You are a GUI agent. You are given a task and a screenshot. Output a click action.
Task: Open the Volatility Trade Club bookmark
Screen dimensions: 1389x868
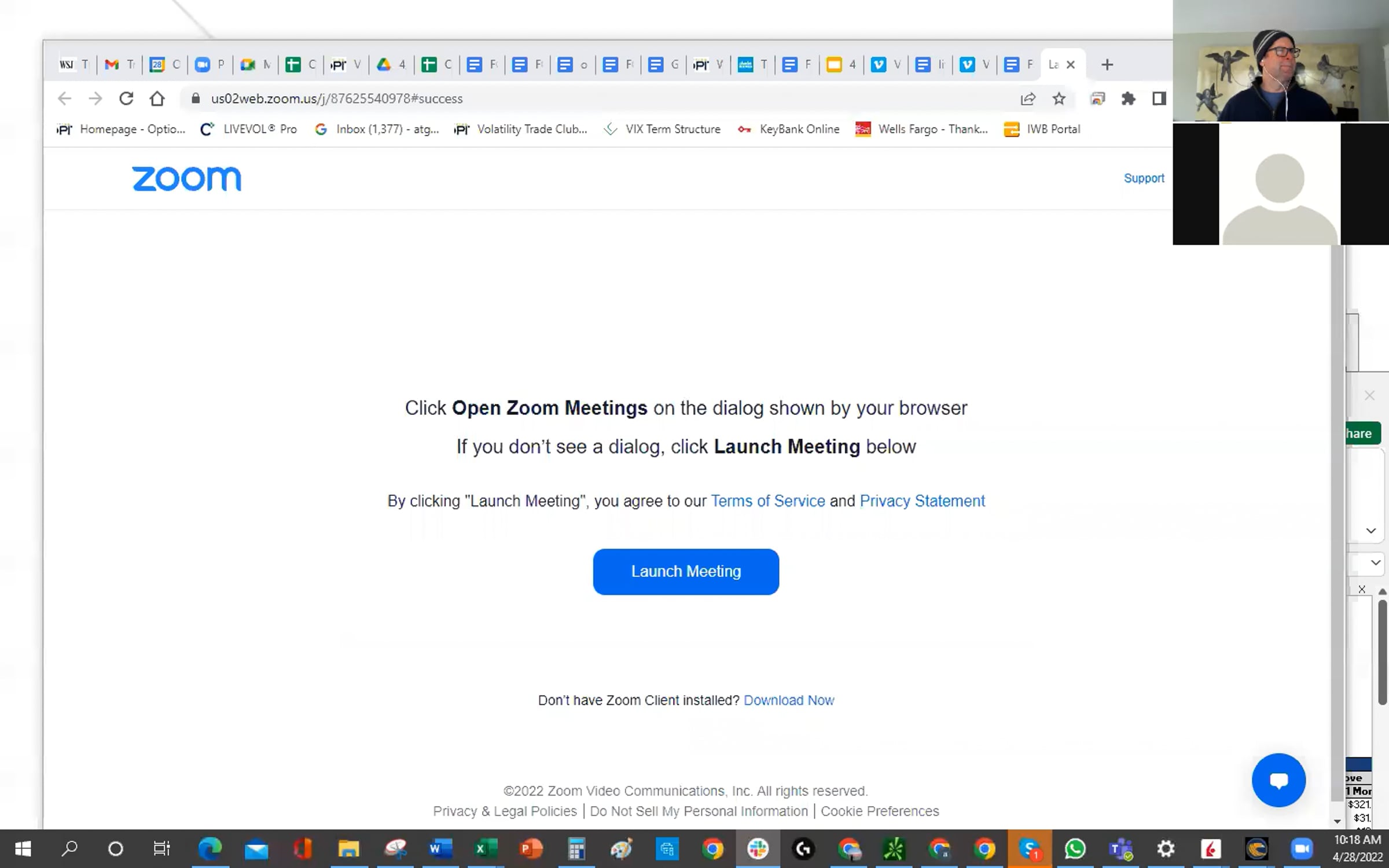(521, 129)
